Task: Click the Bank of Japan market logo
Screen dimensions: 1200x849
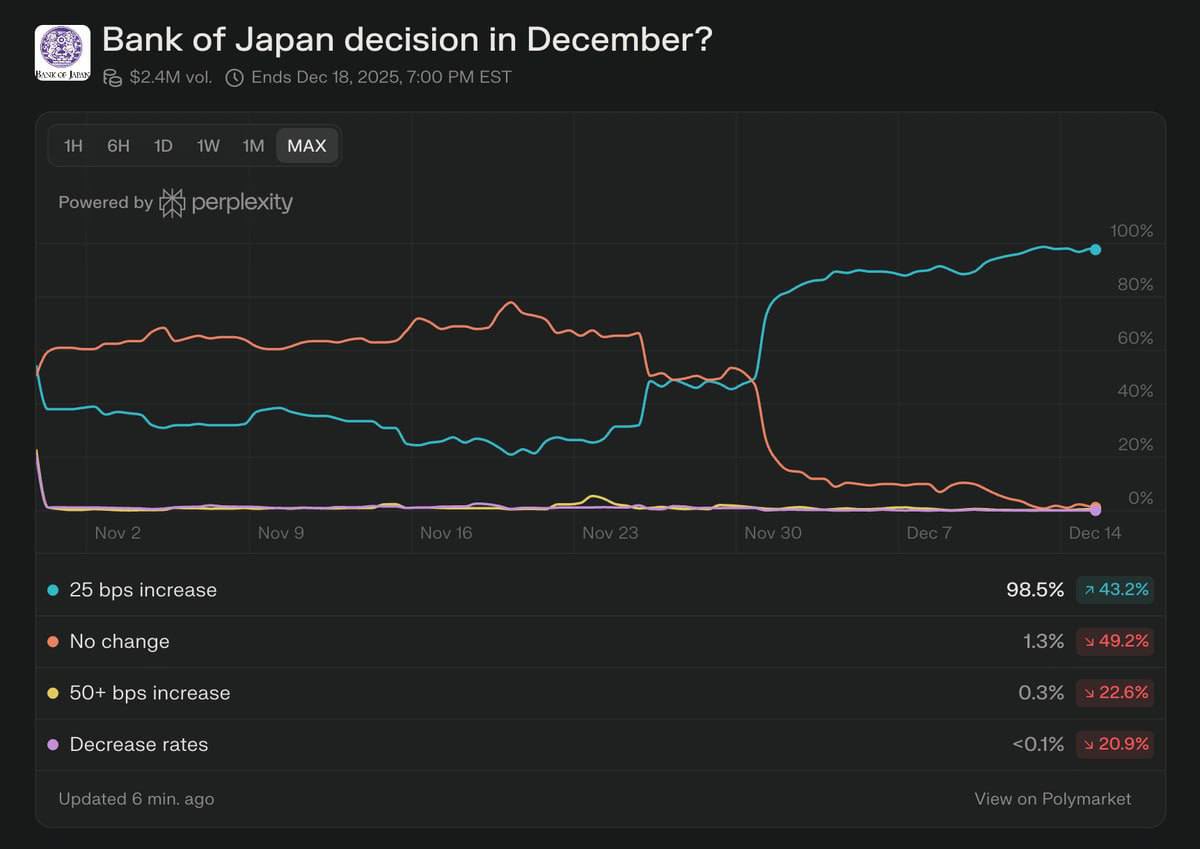Action: (x=62, y=50)
